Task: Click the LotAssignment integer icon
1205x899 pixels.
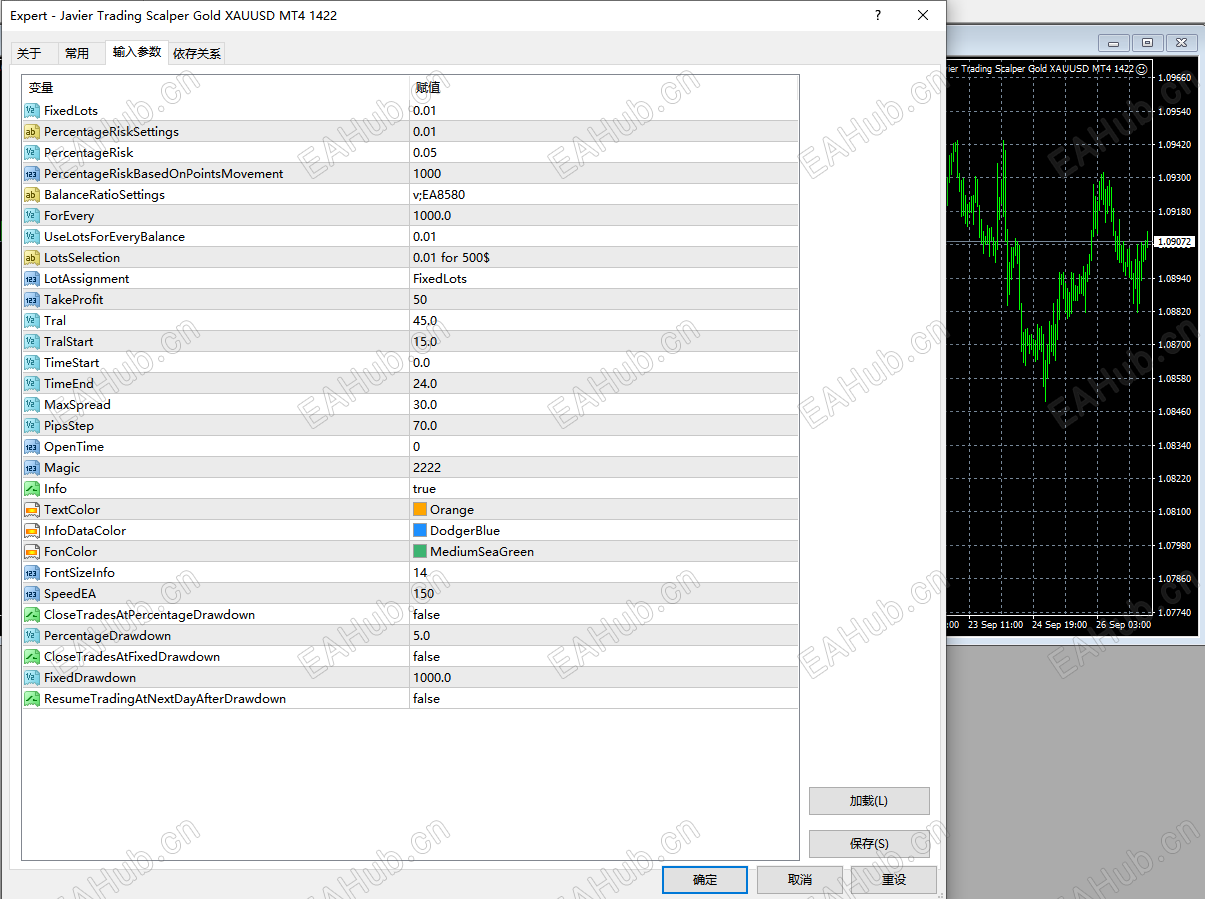Action: (32, 279)
